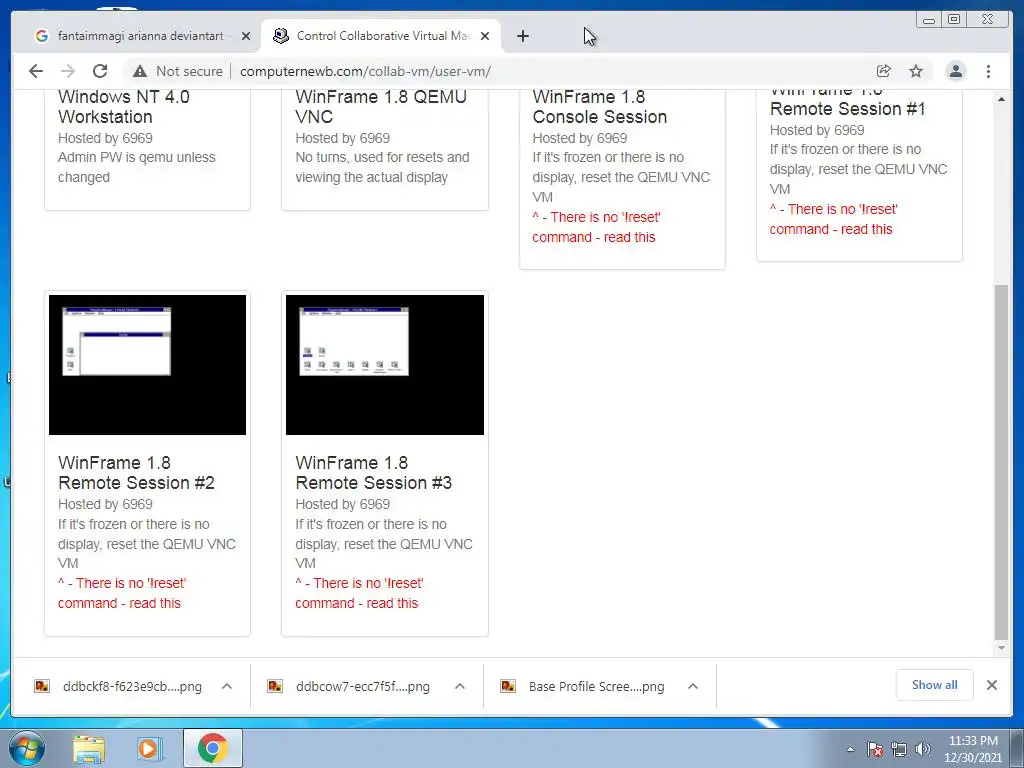Click WinFrame 1.8 Remote Session #1 title
The height and width of the screenshot is (768, 1024).
click(x=847, y=103)
